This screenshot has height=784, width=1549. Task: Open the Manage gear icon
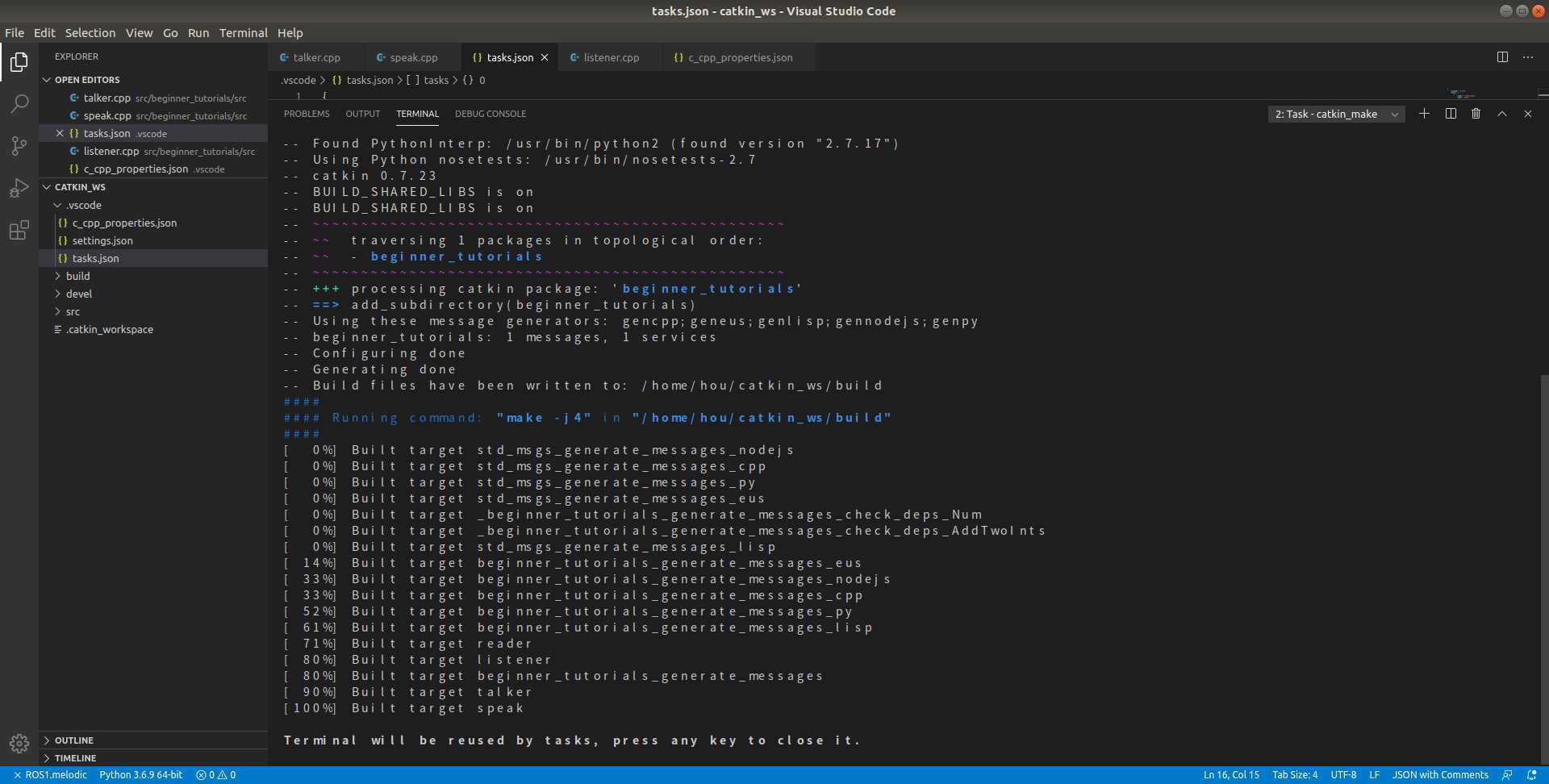[x=19, y=743]
